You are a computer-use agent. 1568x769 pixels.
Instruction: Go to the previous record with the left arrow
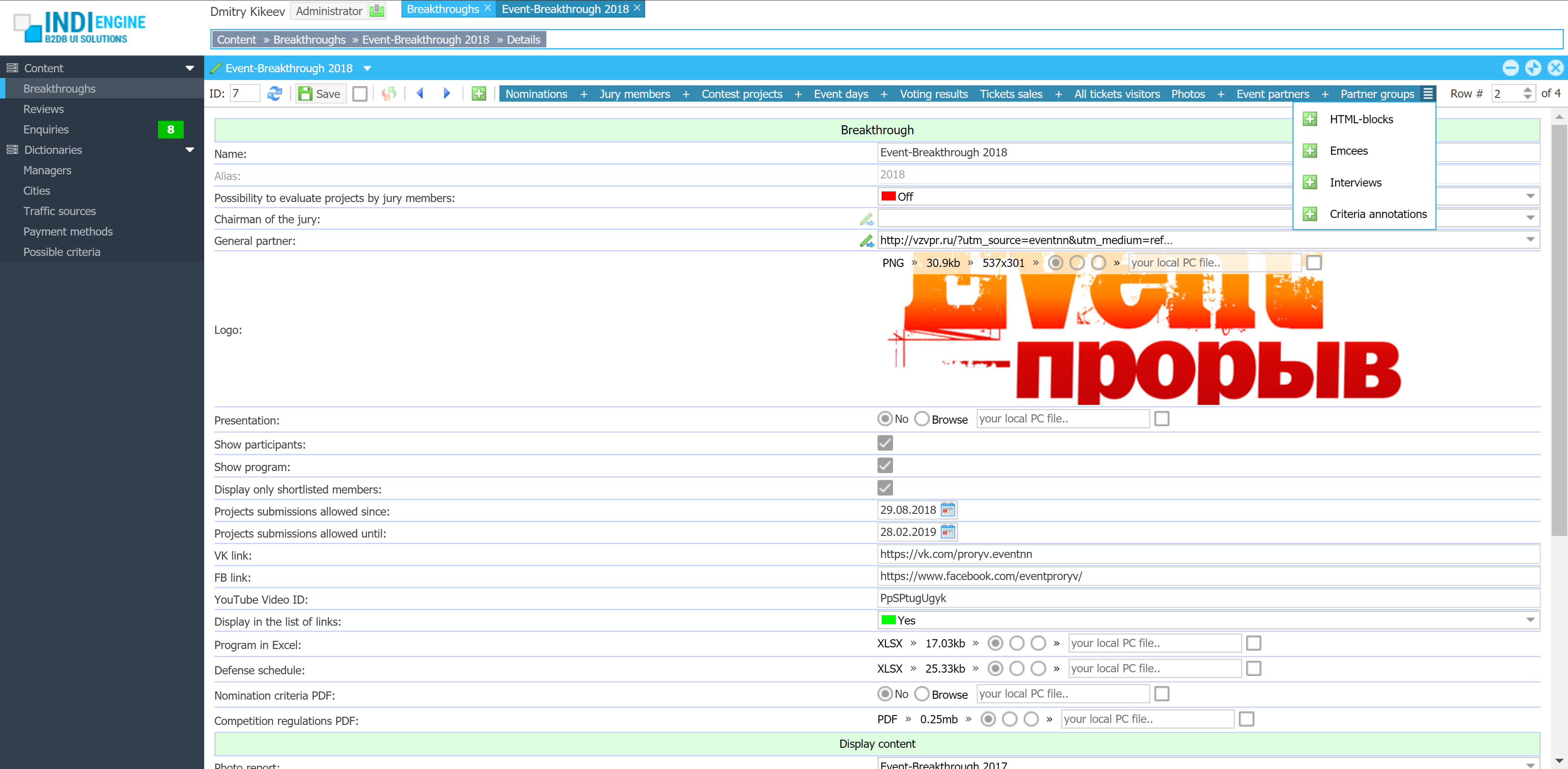pos(420,94)
